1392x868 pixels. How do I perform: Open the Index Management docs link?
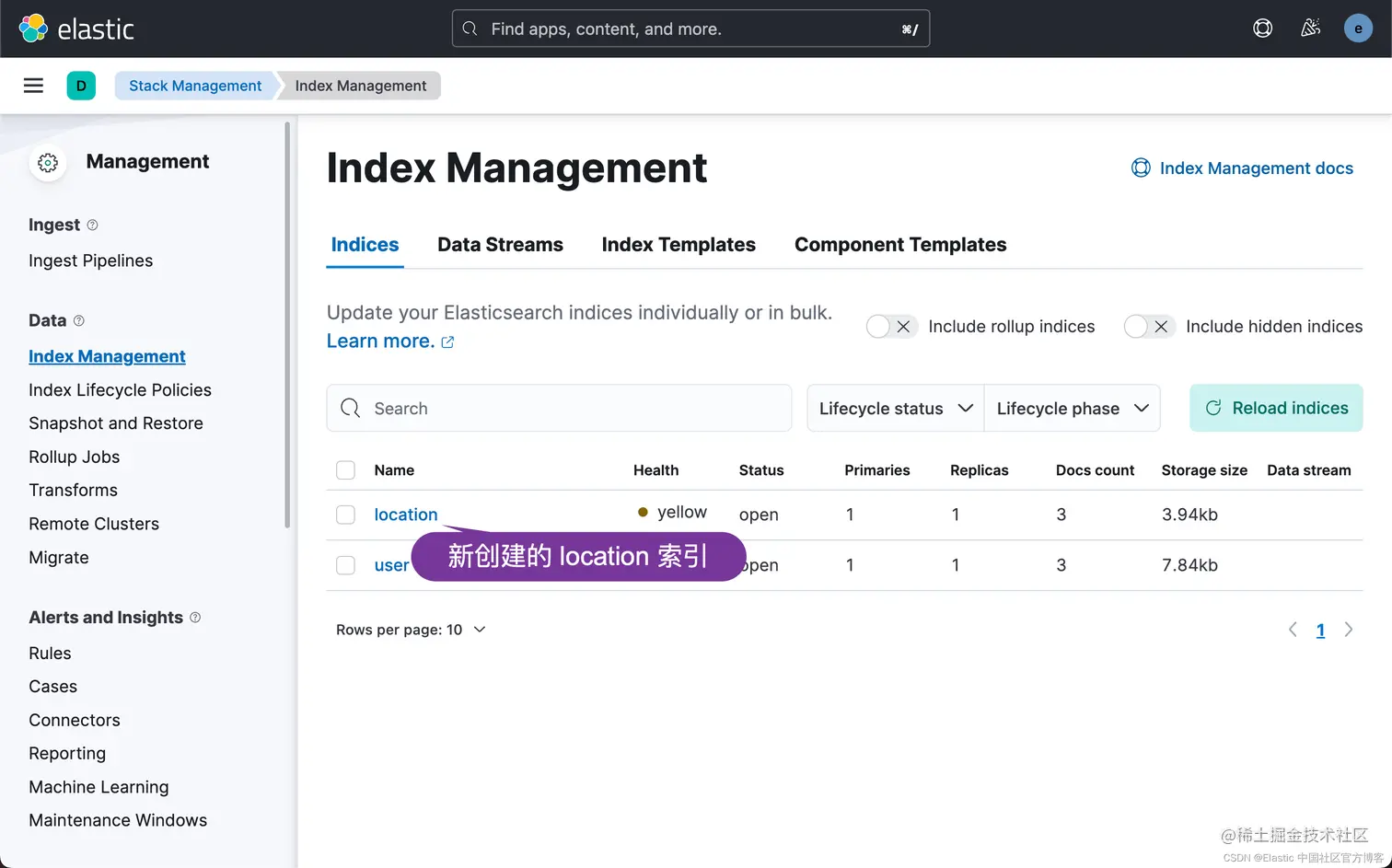(x=1256, y=168)
